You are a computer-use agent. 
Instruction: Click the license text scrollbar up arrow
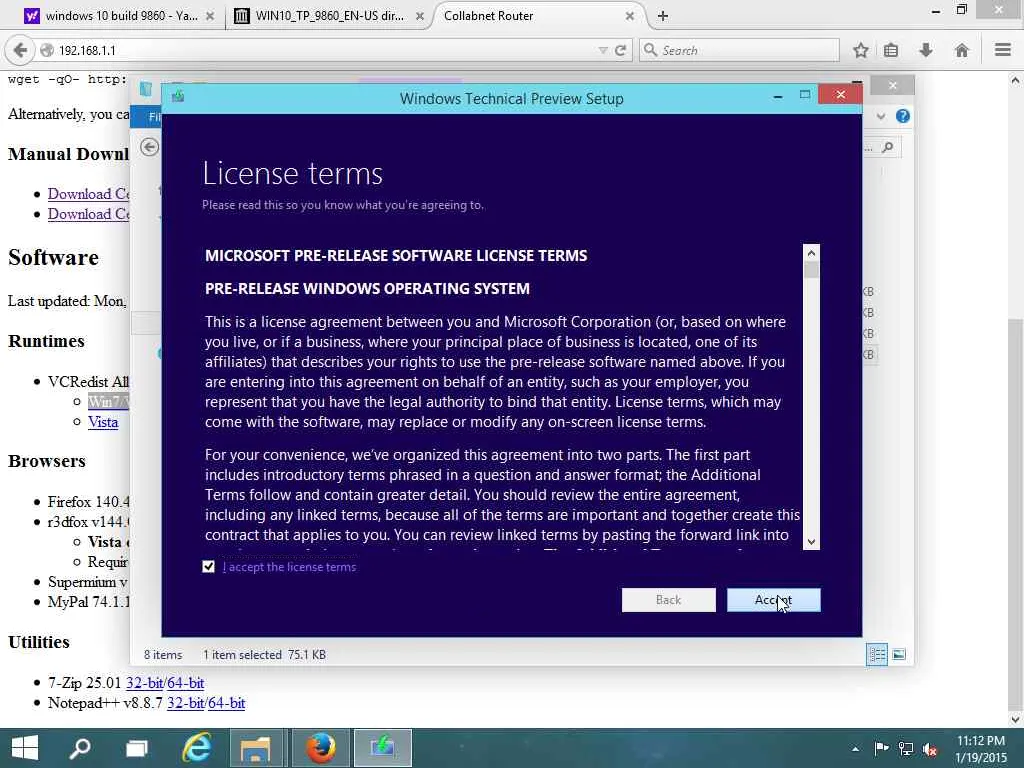pyautogui.click(x=811, y=253)
